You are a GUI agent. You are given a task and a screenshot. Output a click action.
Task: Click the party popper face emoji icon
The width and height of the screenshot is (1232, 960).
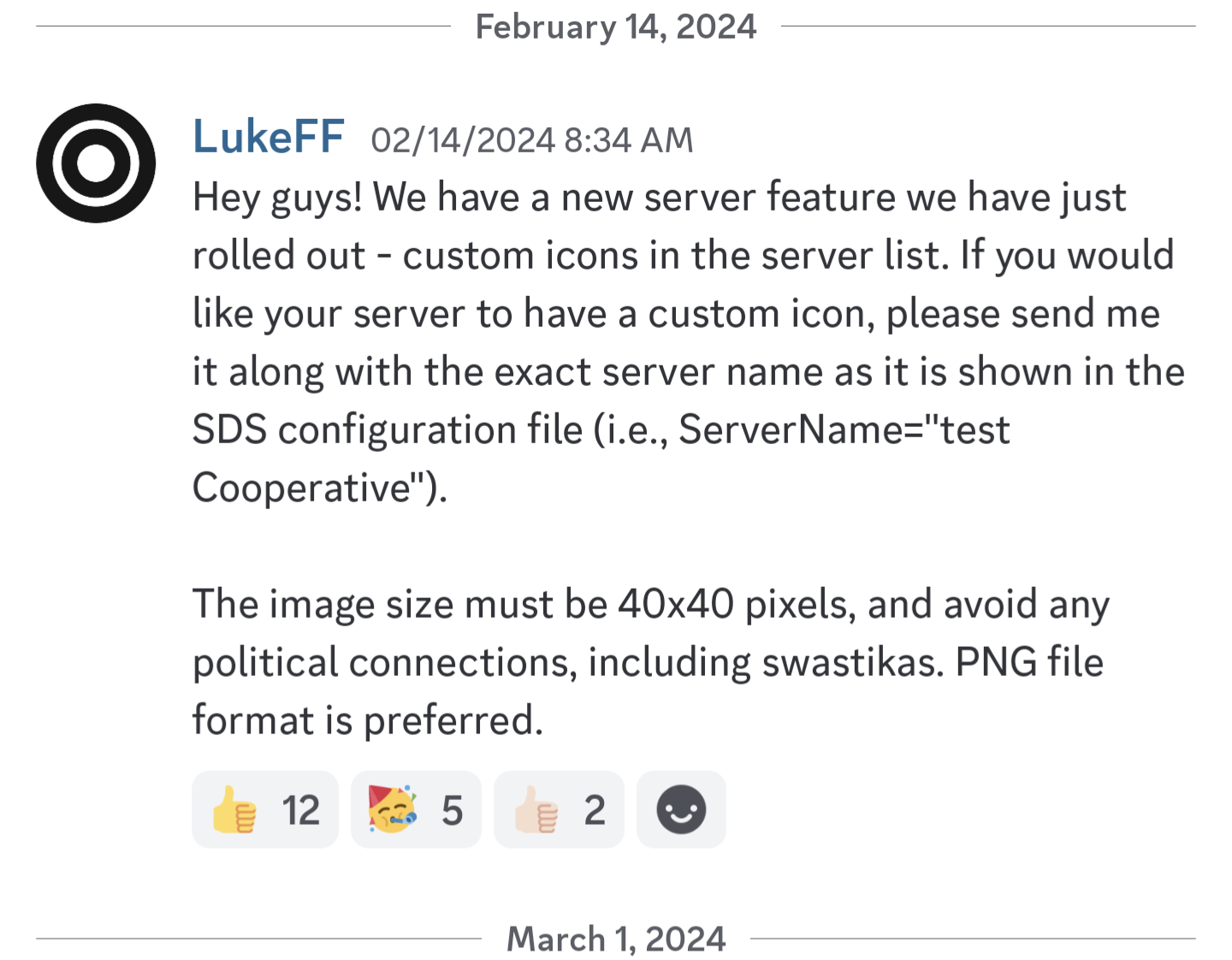click(x=393, y=809)
